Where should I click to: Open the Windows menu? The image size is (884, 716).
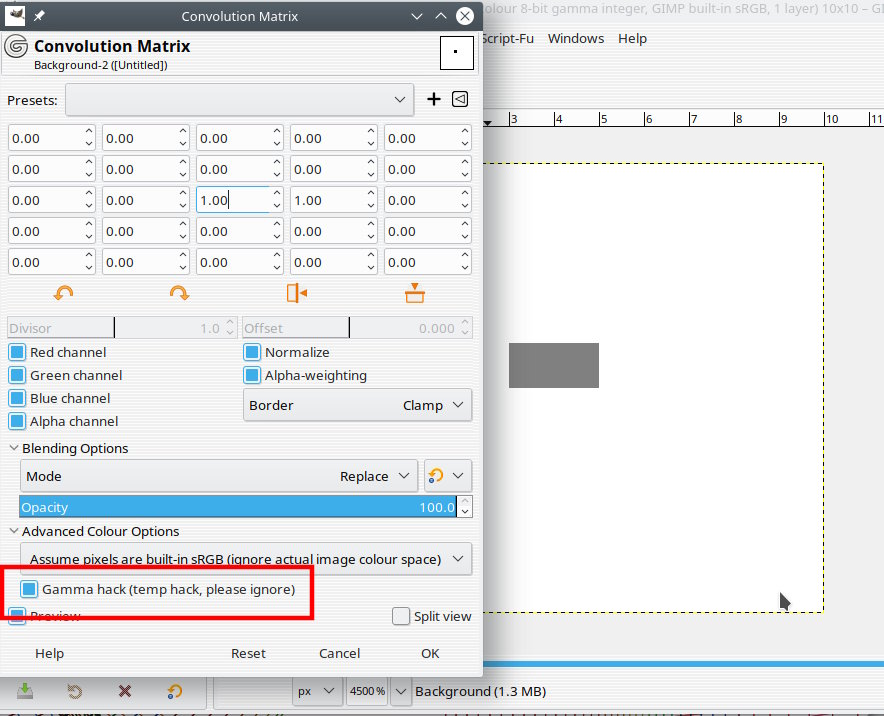tap(576, 38)
